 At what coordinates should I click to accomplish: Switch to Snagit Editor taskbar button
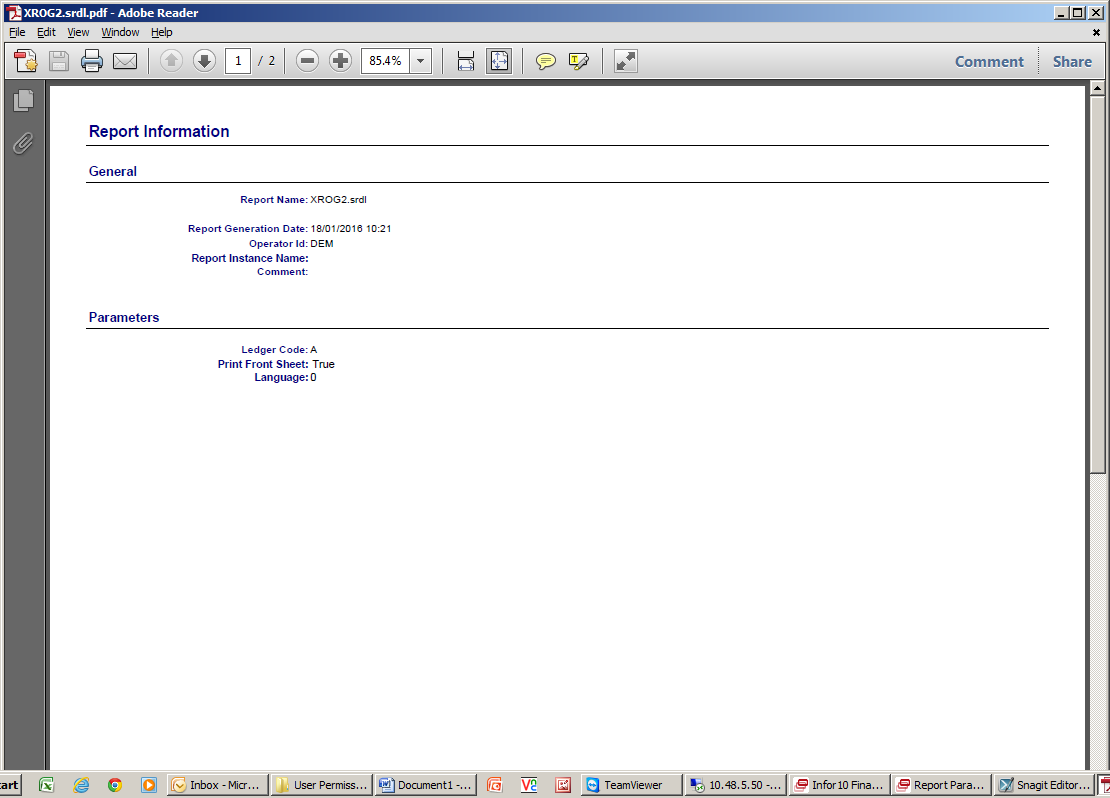click(1045, 785)
